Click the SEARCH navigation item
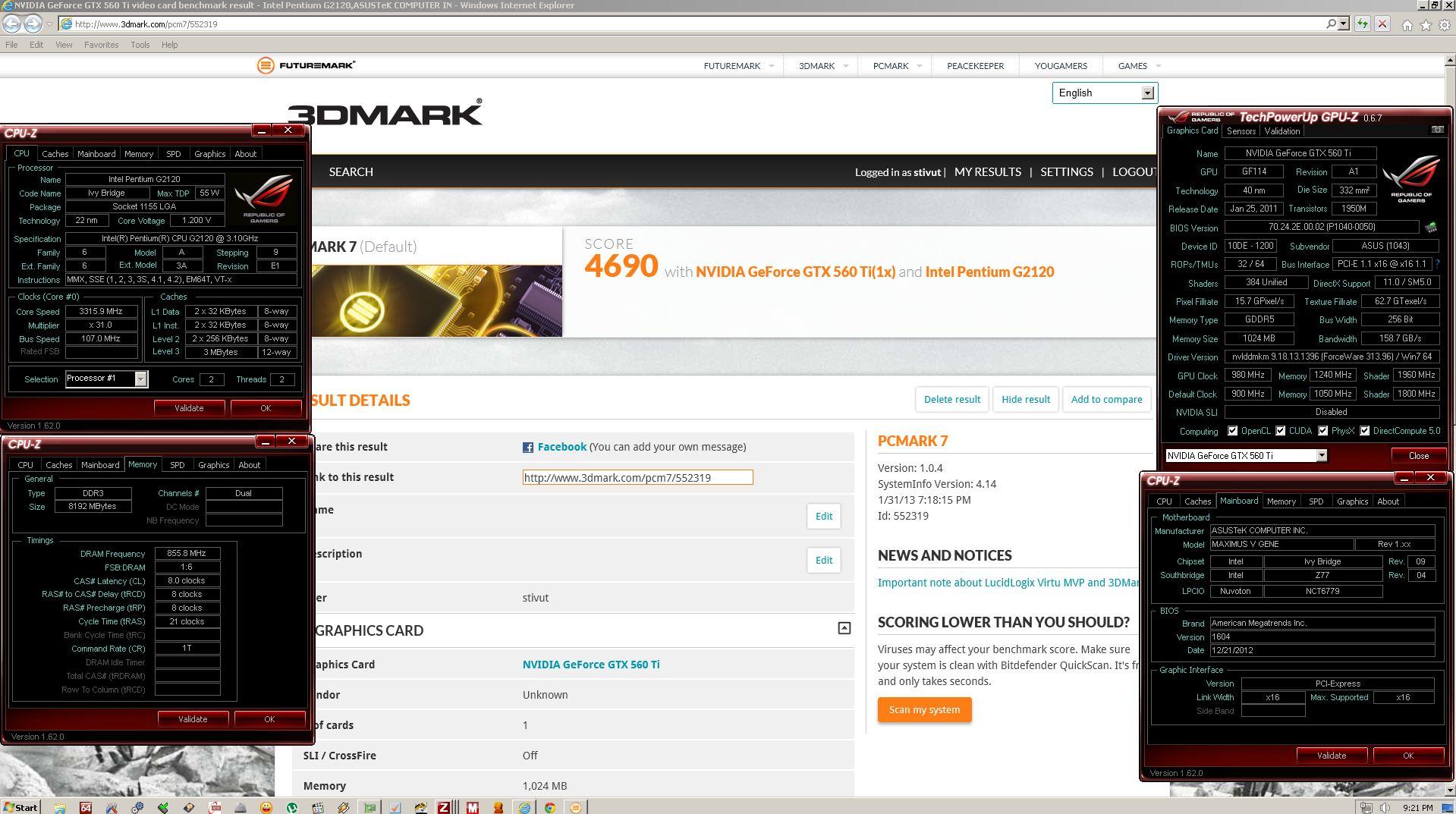 pyautogui.click(x=351, y=172)
